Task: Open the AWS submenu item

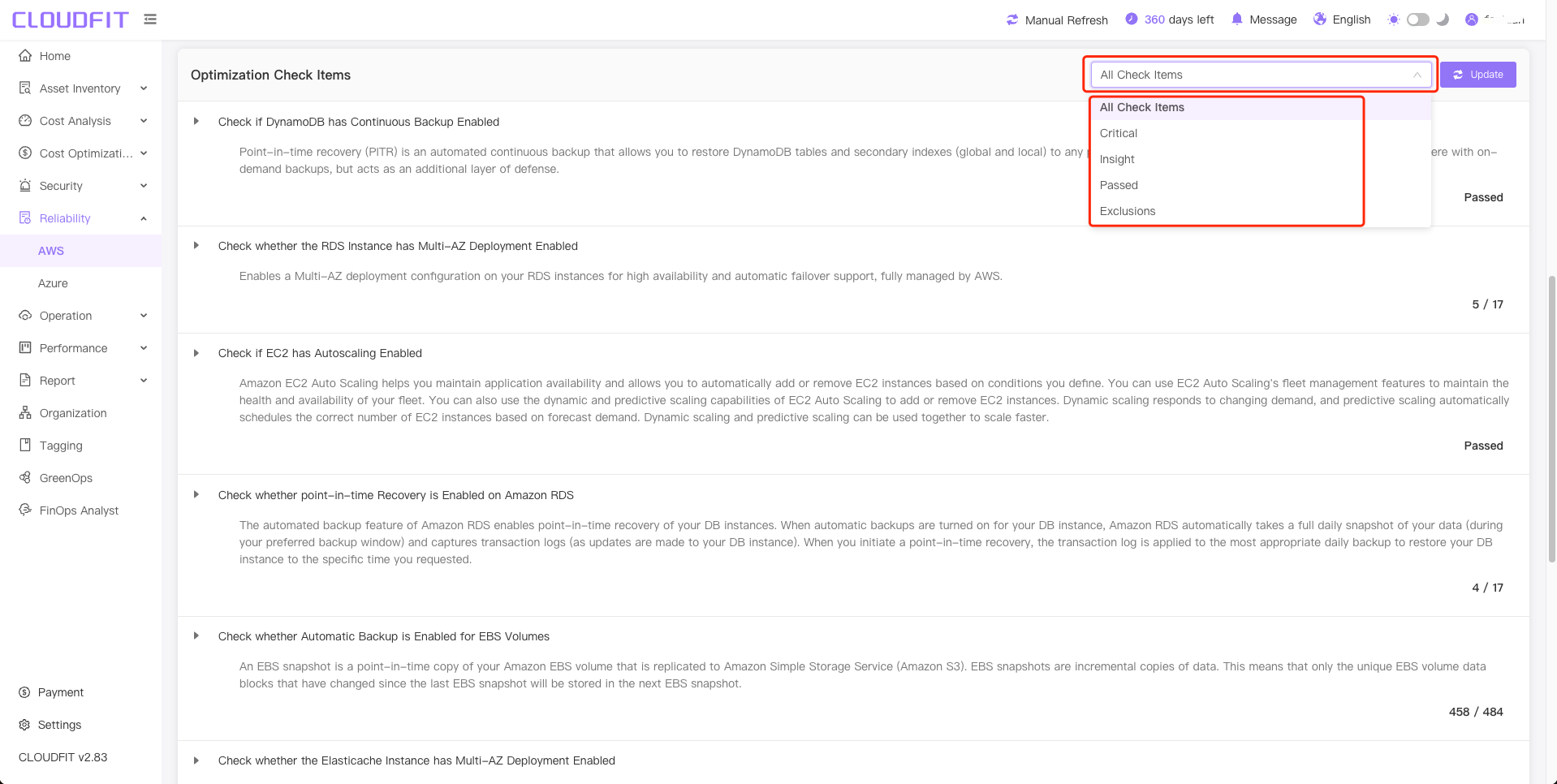Action: pyautogui.click(x=80, y=251)
